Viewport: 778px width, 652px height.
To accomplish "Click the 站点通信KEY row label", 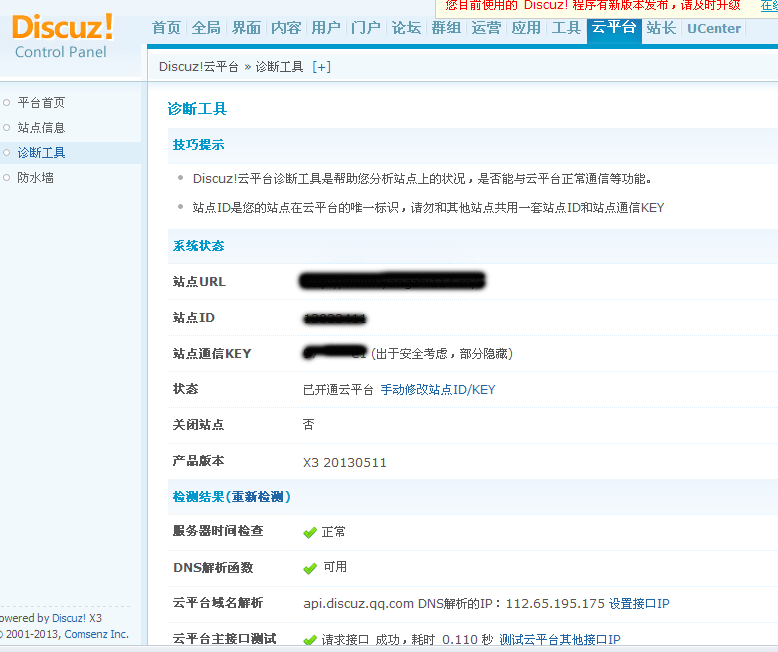I will tap(212, 354).
